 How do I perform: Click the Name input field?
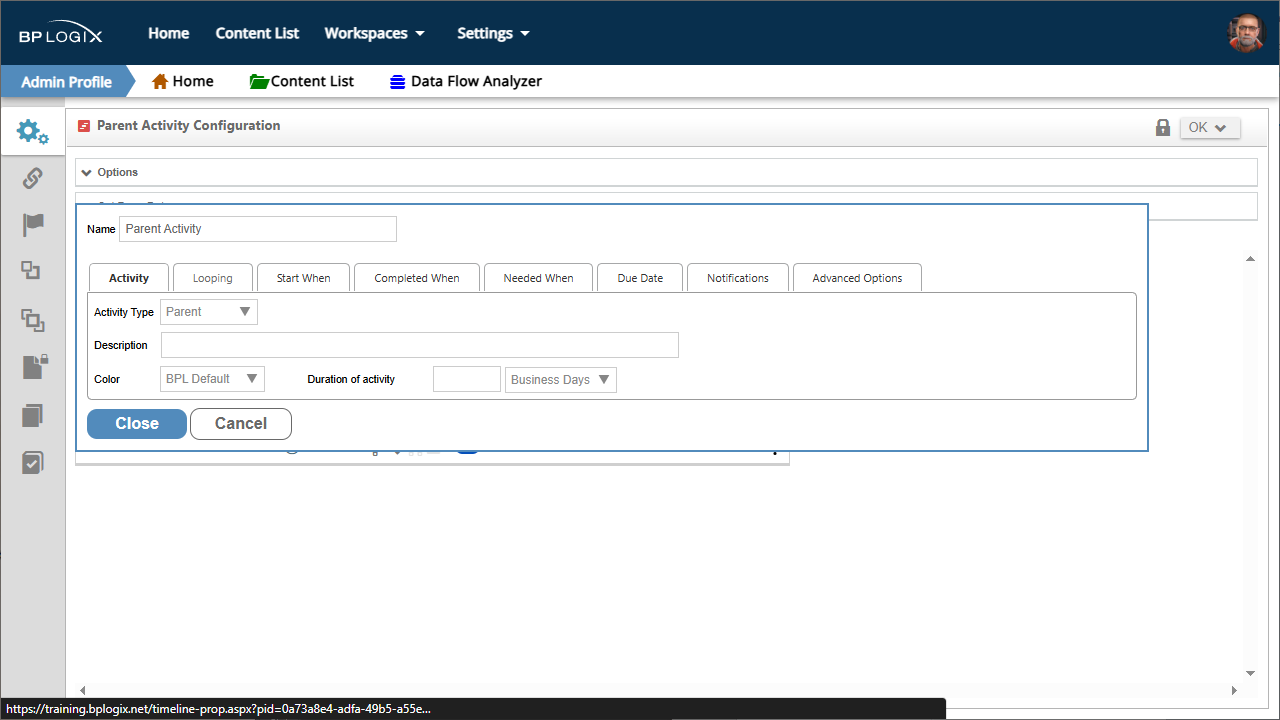pos(258,229)
